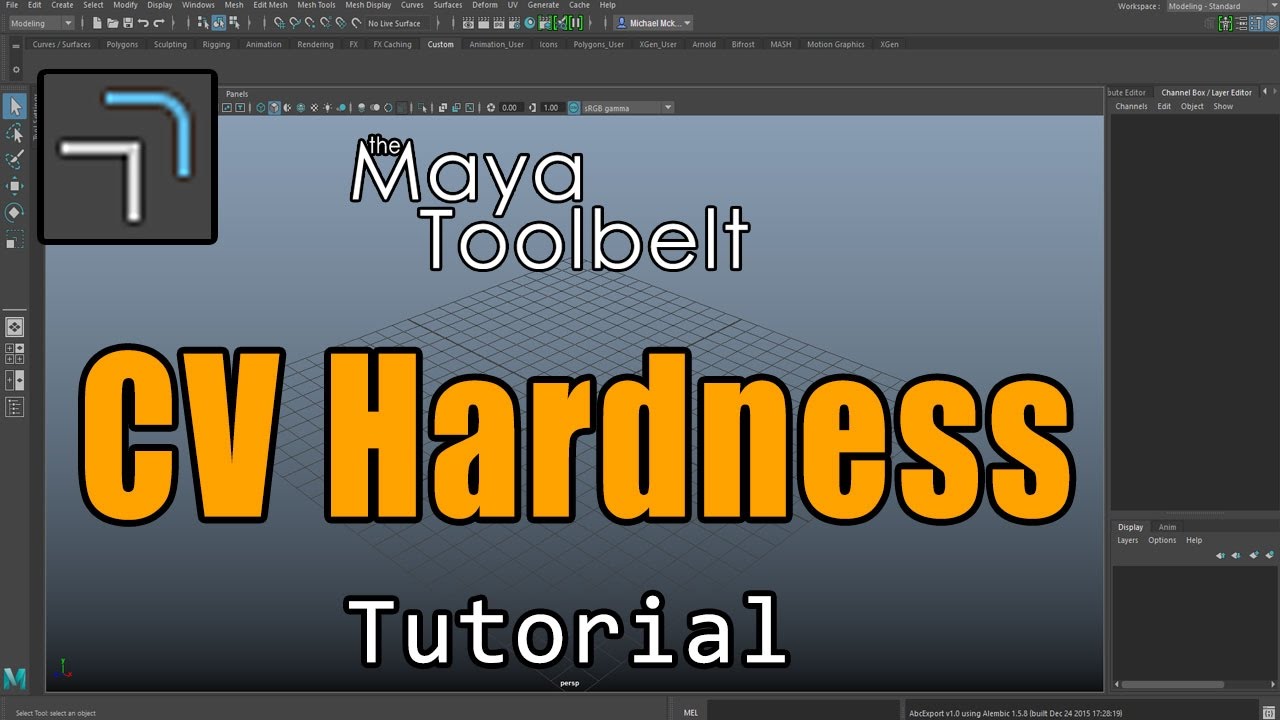Select the arrow Select tool in the toolbox
This screenshot has height=720, width=1280.
[x=15, y=106]
